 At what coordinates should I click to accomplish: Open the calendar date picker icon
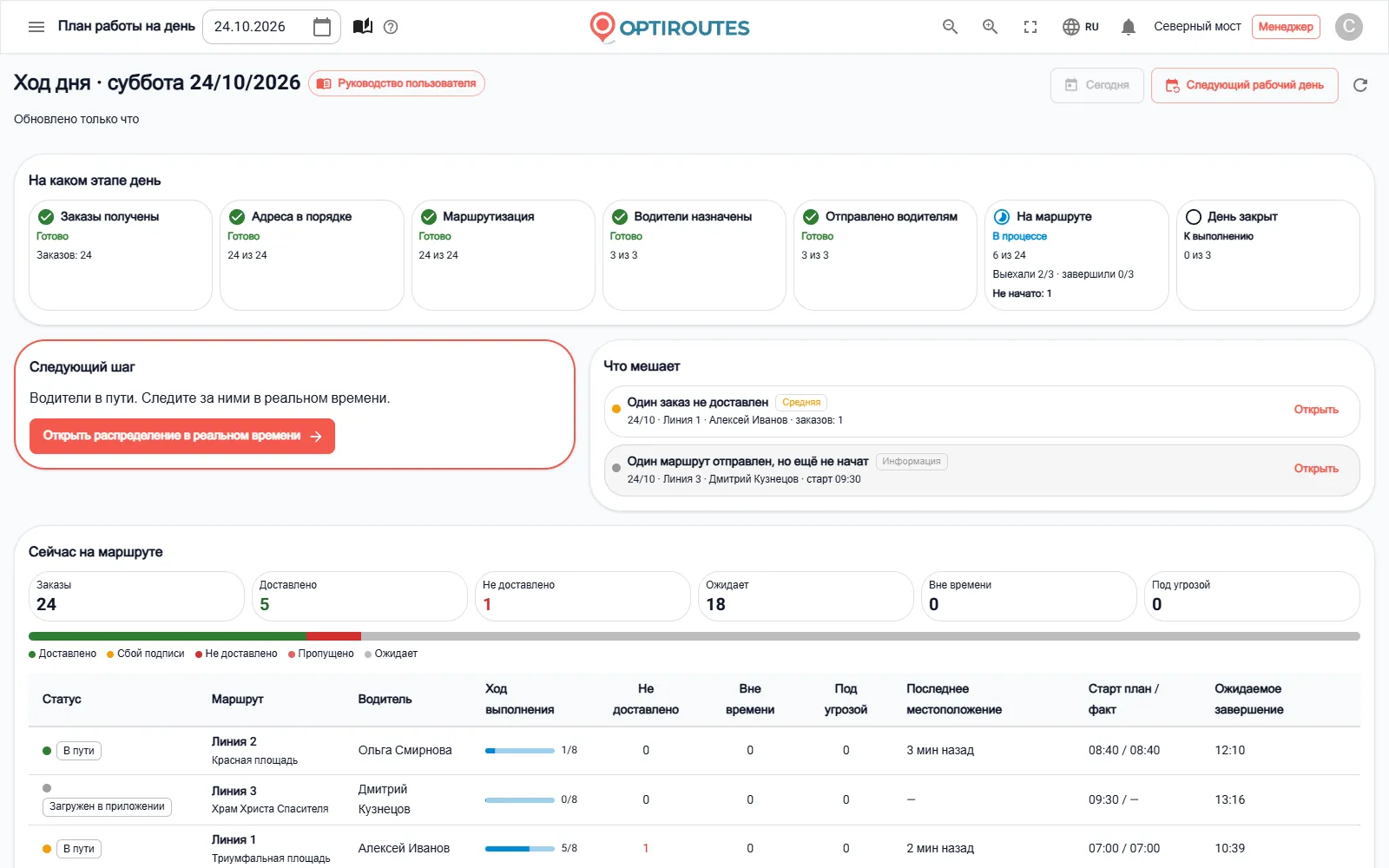322,27
